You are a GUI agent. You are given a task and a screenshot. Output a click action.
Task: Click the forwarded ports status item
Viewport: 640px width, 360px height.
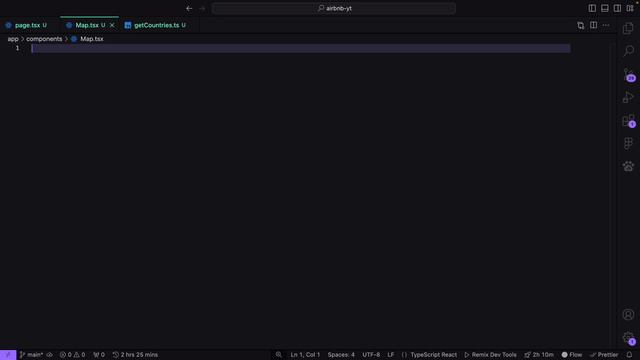tap(99, 355)
